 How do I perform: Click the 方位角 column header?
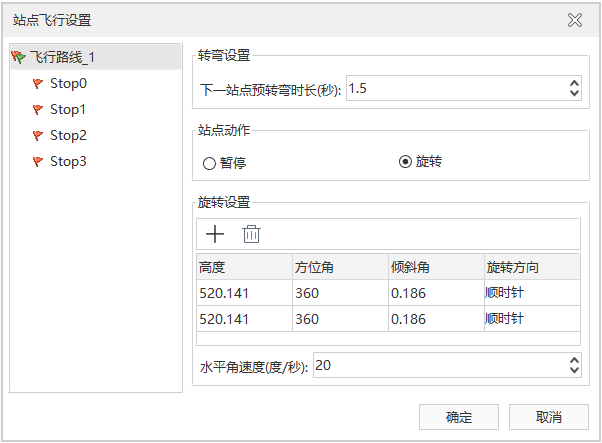click(339, 267)
